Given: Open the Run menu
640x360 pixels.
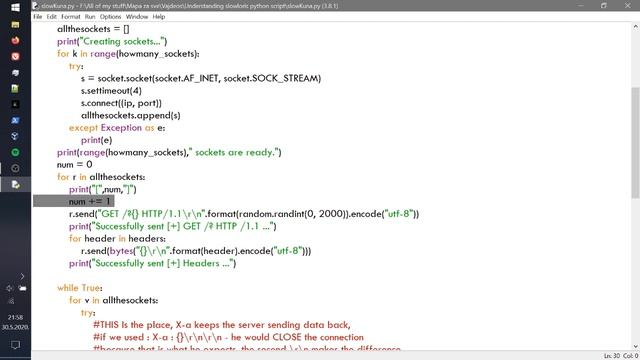Looking at the screenshot, I should [90, 17].
